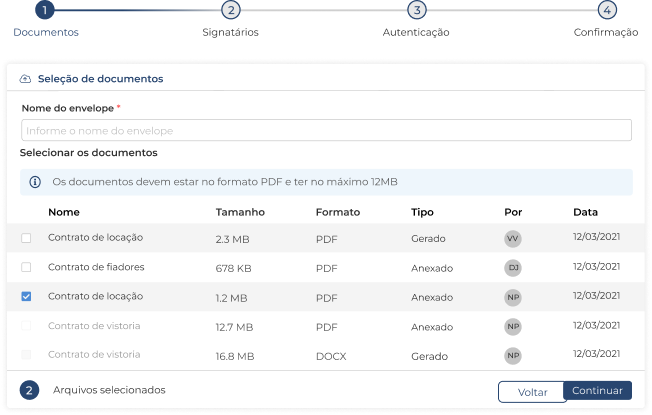
Task: Focus the Nome do envelope input field
Action: [326, 130]
